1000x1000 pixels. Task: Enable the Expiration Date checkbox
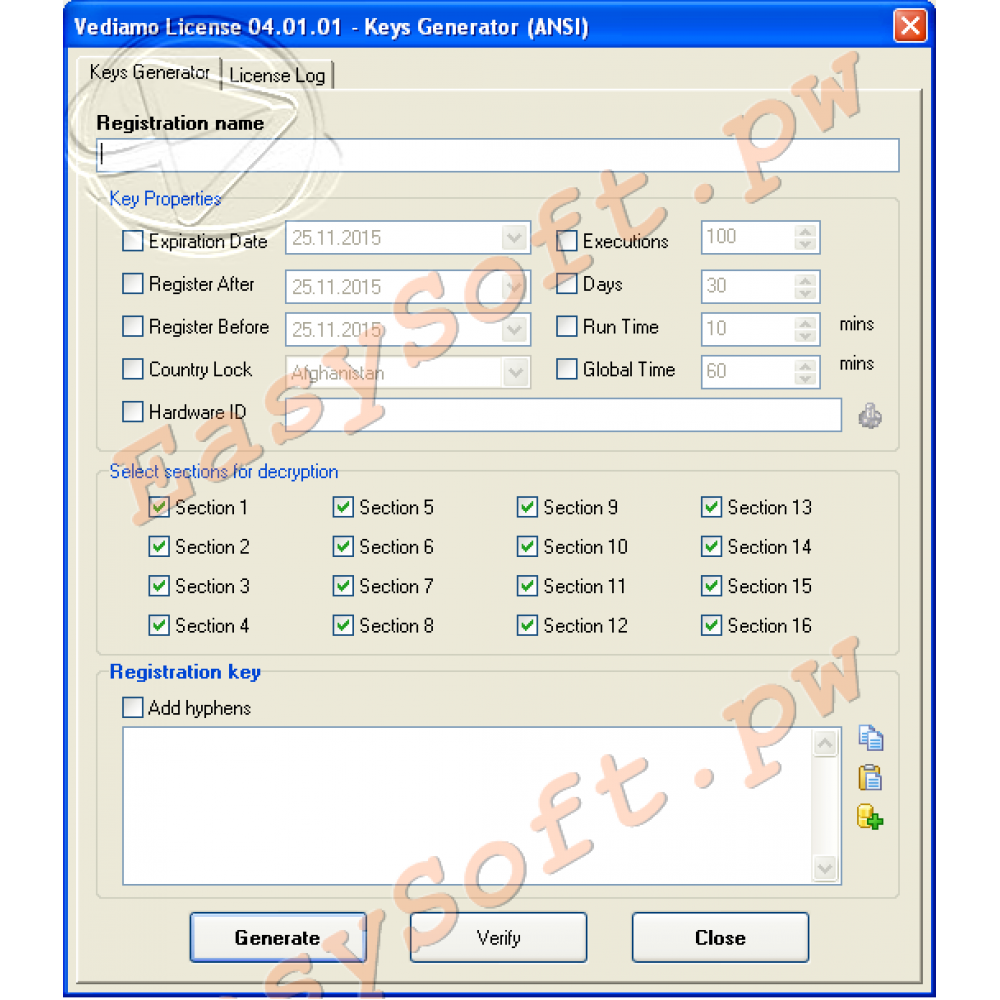[x=133, y=241]
